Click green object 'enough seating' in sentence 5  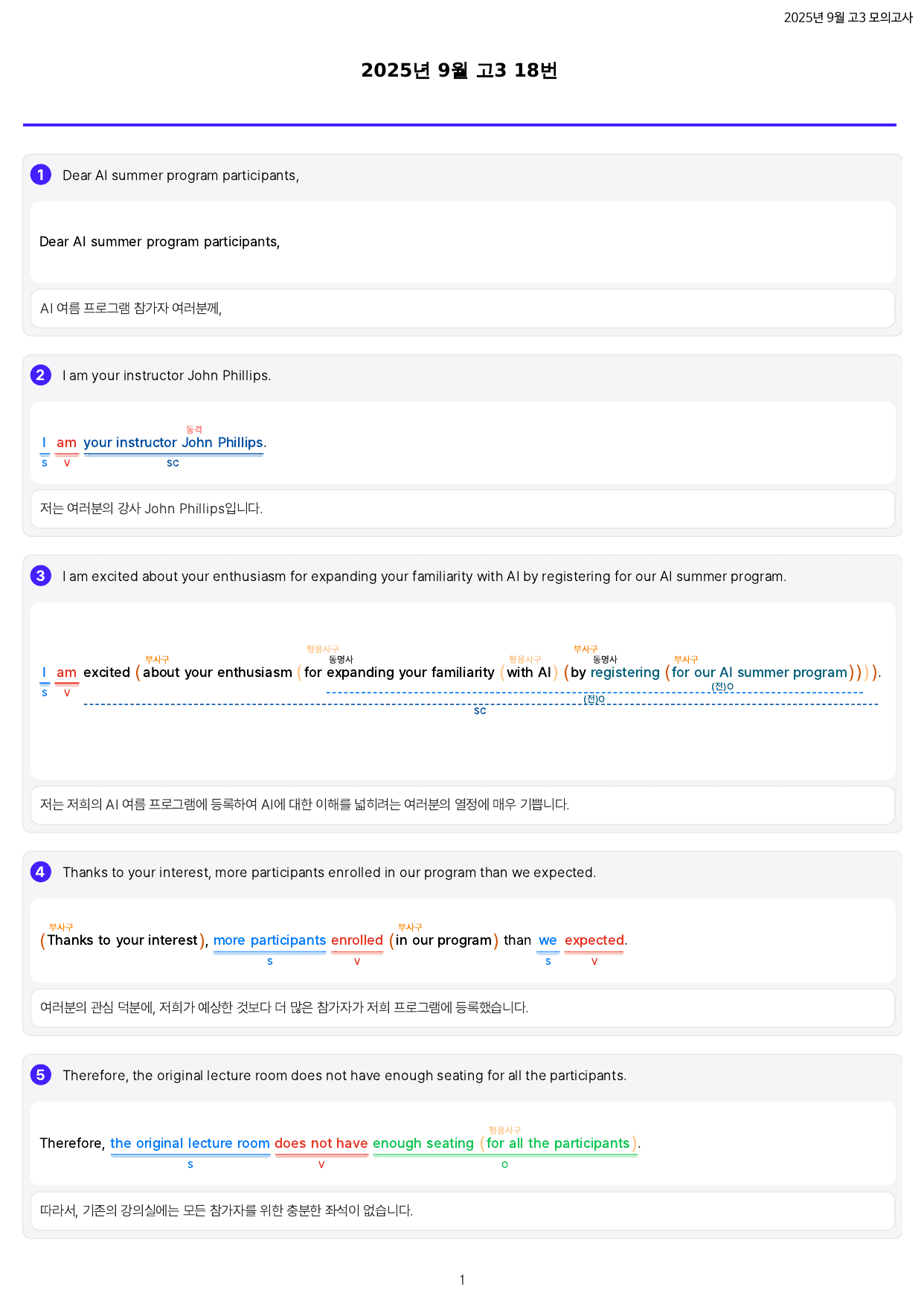point(423,1143)
